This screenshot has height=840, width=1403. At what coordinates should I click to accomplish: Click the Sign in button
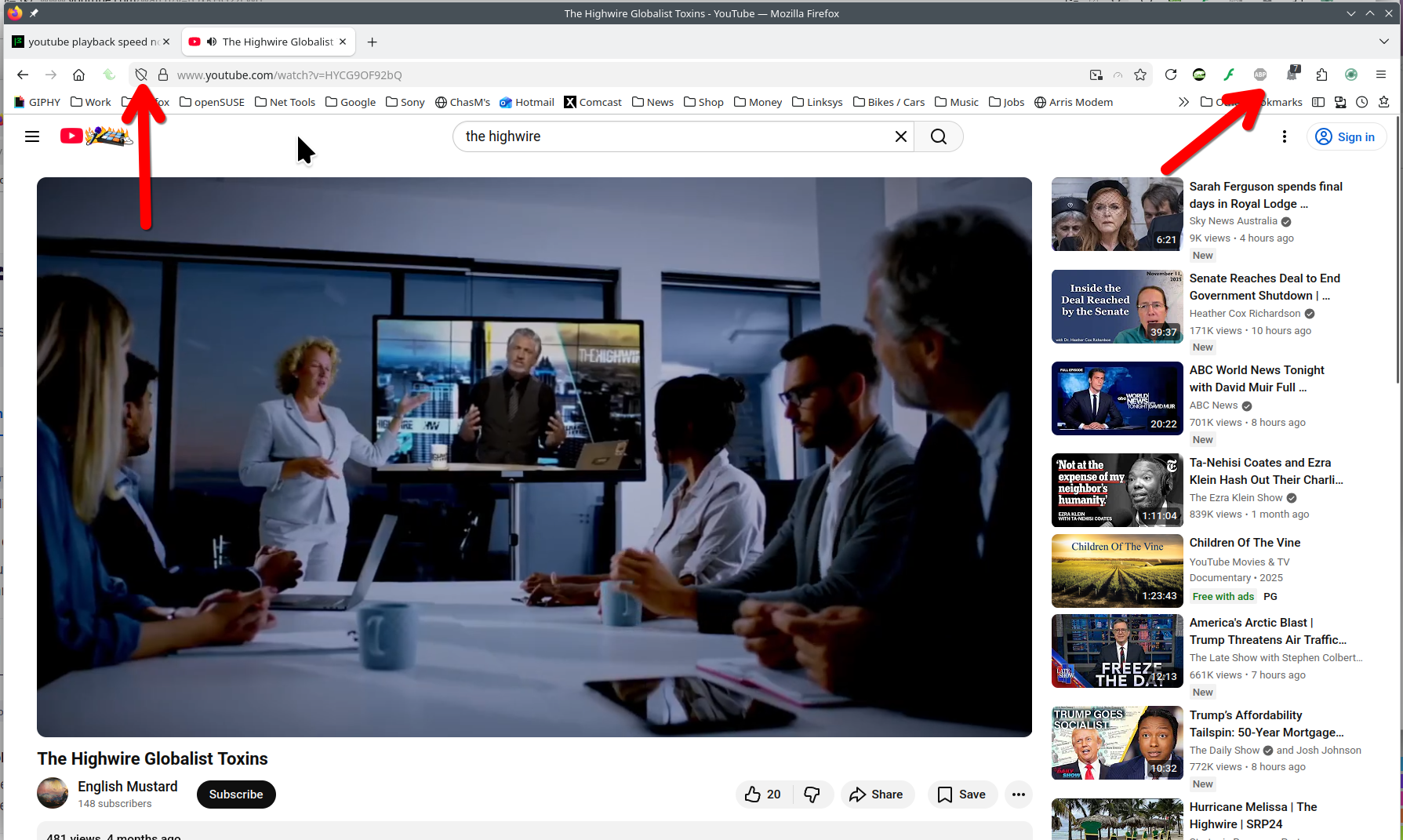coord(1346,136)
